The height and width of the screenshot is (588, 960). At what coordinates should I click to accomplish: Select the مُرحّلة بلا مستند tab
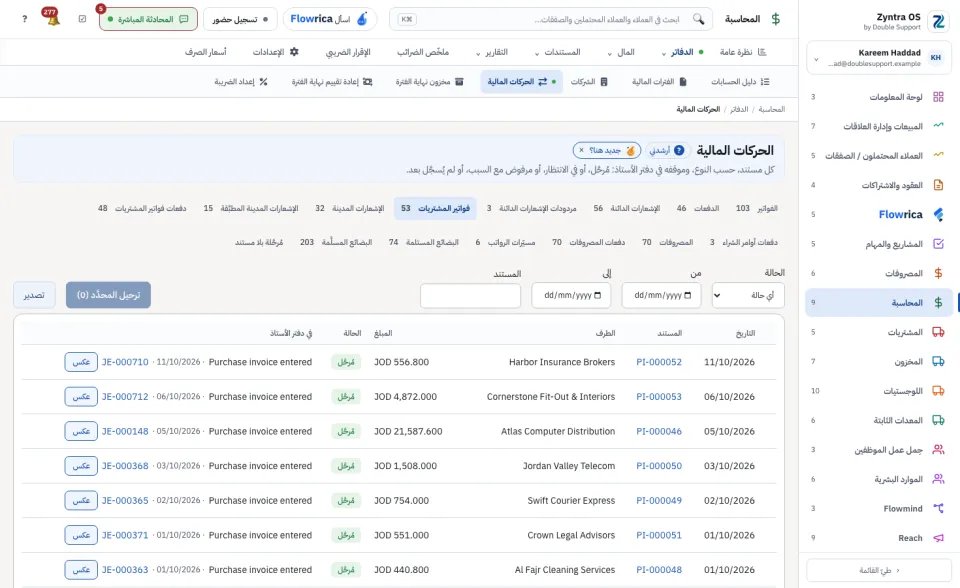[x=259, y=242]
